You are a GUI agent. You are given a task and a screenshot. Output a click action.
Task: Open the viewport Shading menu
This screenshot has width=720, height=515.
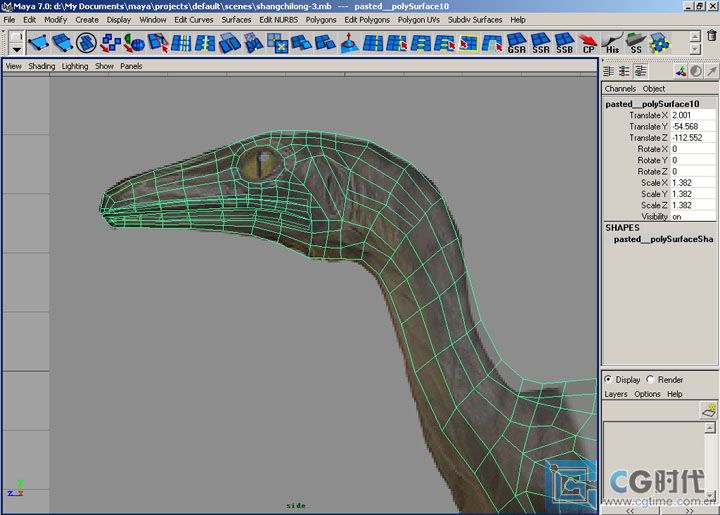41,66
